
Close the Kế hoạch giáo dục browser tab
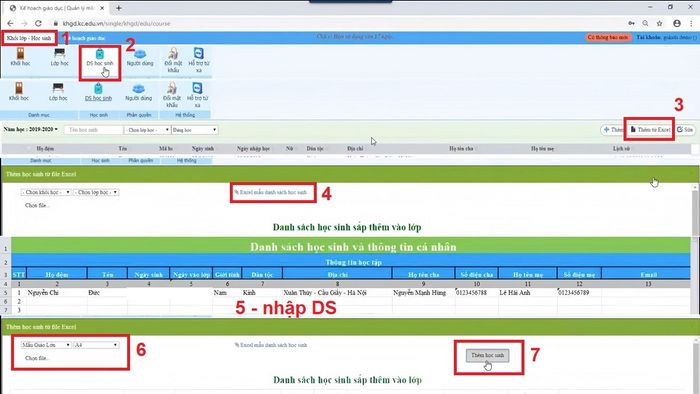click(102, 8)
